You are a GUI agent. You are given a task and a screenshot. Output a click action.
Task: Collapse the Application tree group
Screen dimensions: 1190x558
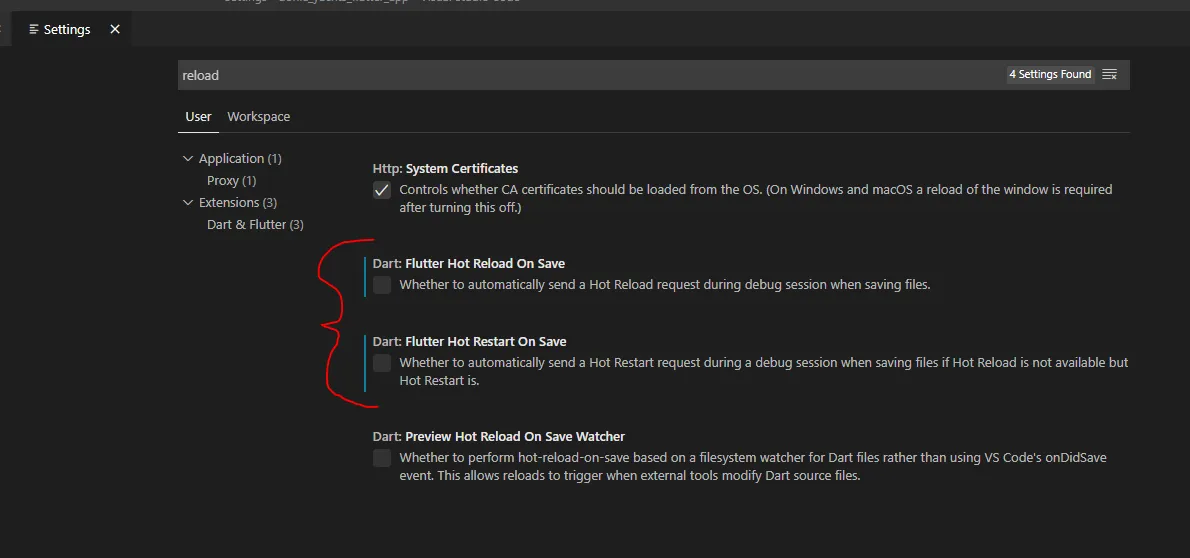[x=188, y=159]
